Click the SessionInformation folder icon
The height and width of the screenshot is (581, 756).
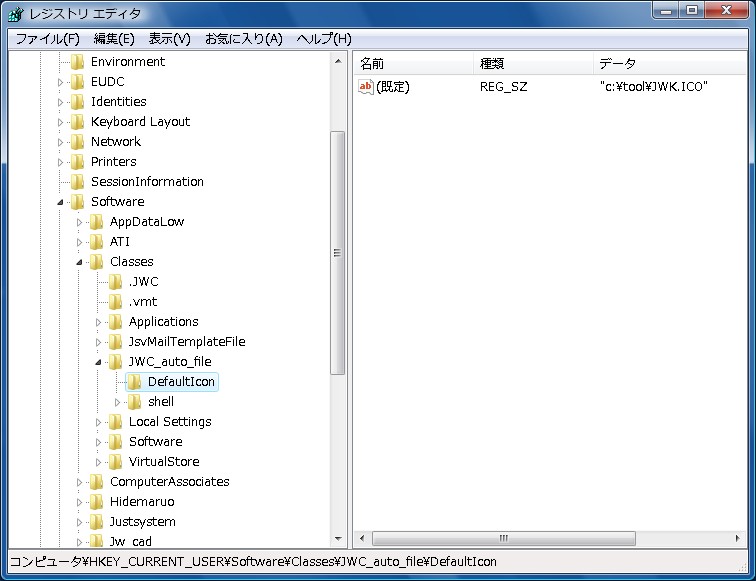[78, 182]
